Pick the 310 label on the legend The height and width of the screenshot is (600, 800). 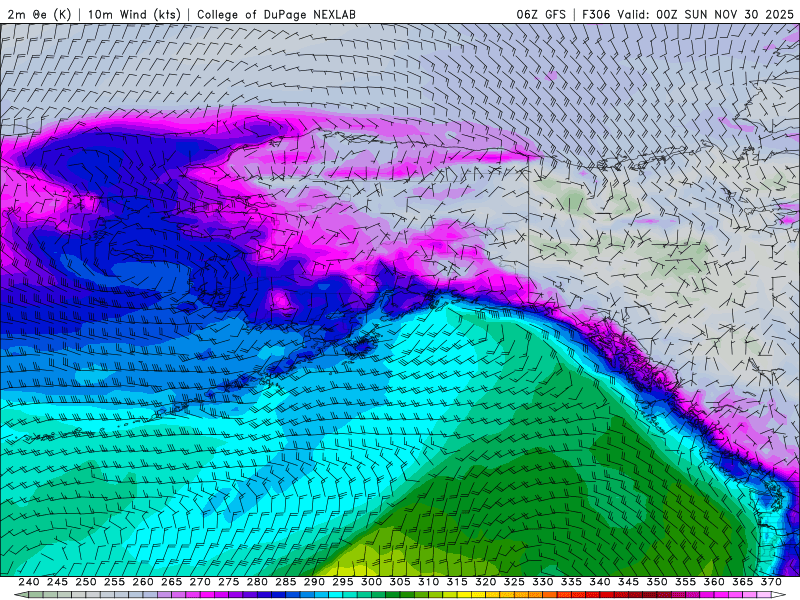pos(429,582)
